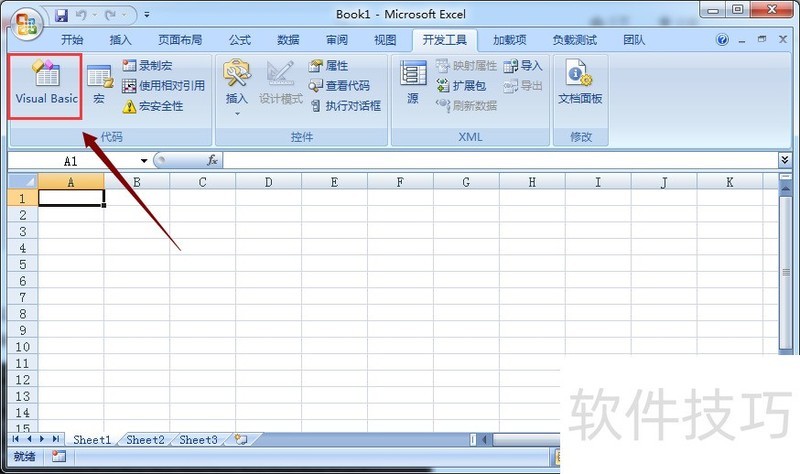800x474 pixels.
Task: Switch to the 负载测试 tab
Action: pyautogui.click(x=574, y=40)
